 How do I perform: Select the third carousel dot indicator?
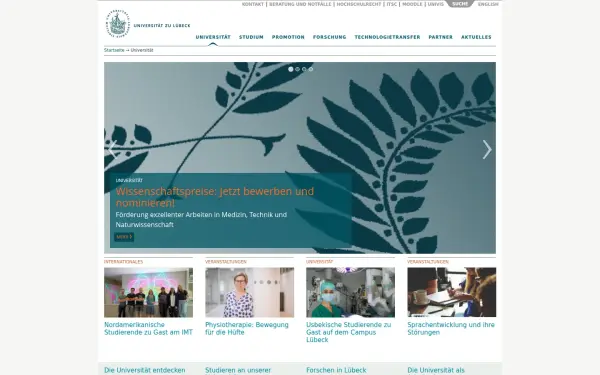point(304,69)
